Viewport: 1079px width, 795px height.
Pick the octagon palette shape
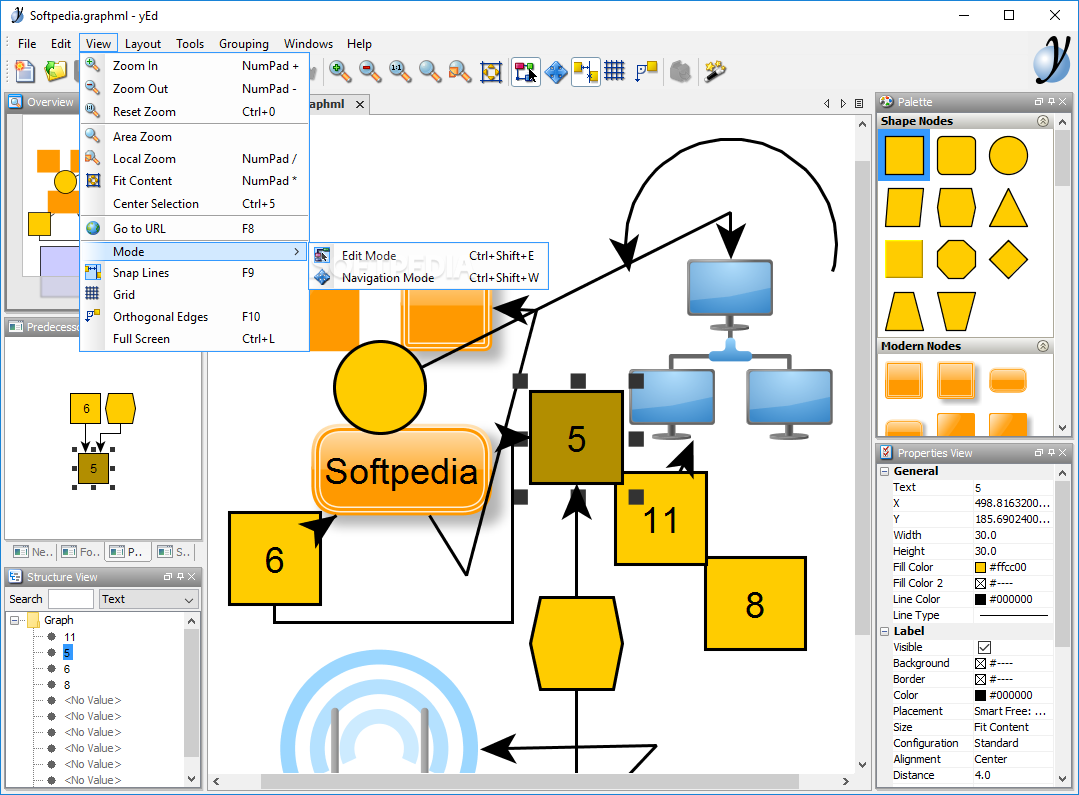point(956,259)
